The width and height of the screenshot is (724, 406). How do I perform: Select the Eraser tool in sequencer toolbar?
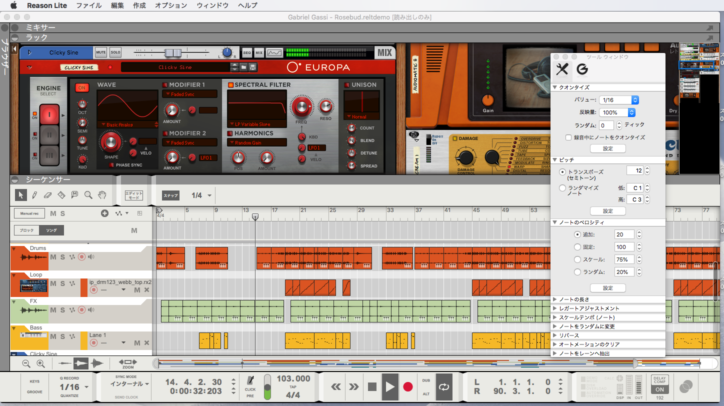coord(48,195)
